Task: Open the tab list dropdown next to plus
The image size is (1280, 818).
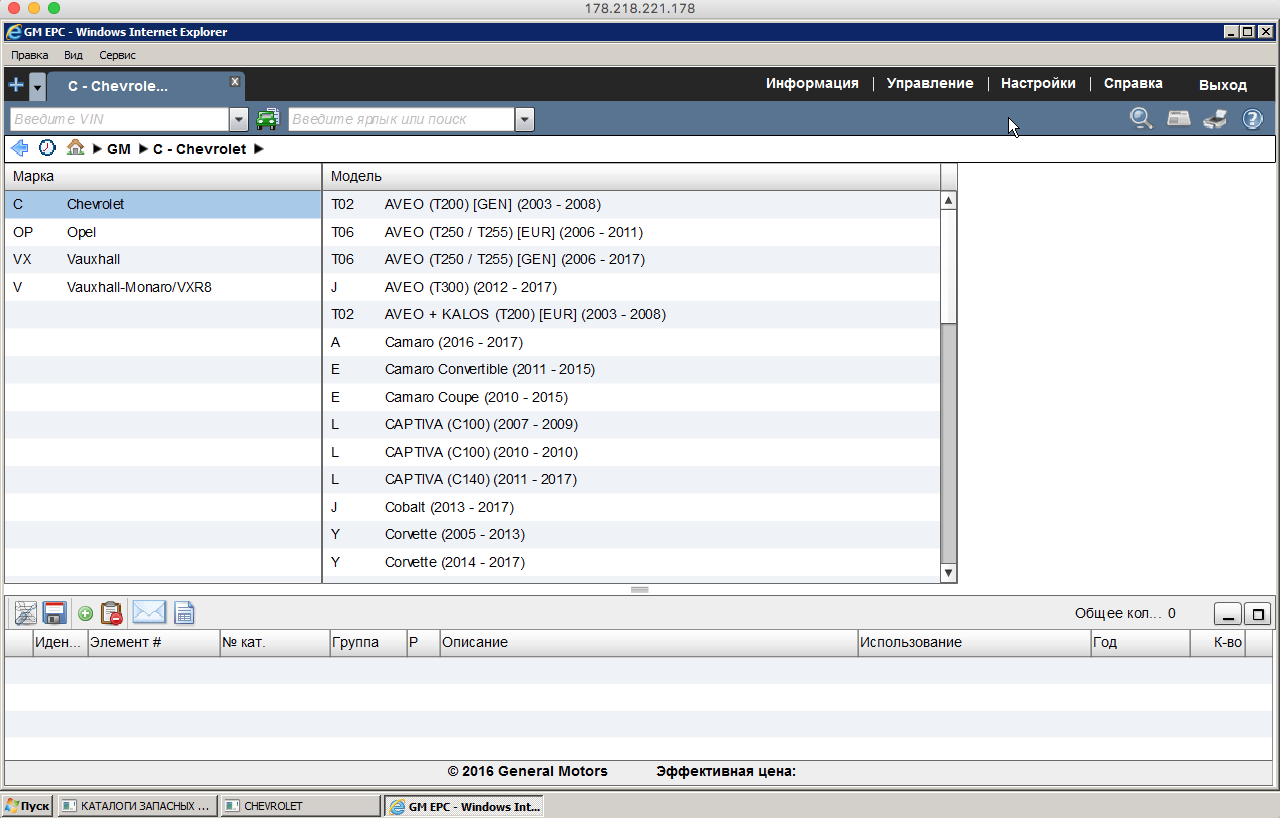Action: pos(37,86)
